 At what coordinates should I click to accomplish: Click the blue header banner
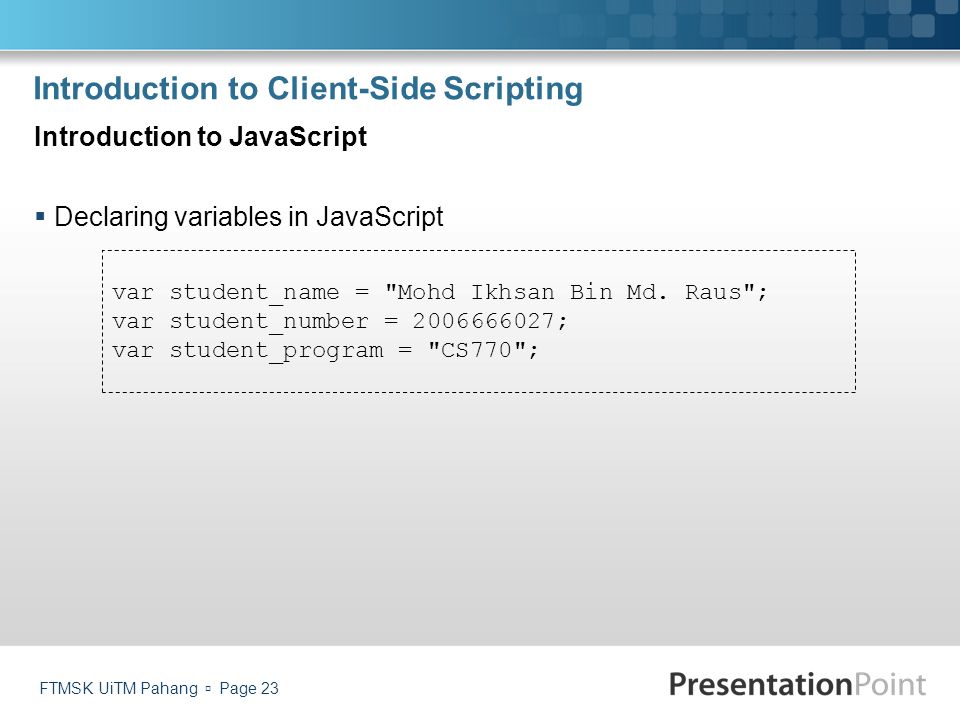[480, 24]
